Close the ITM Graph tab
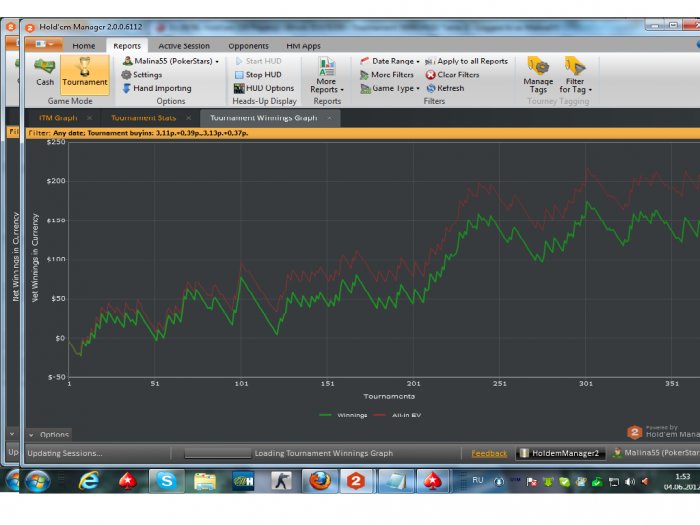700x525 pixels. (90, 118)
